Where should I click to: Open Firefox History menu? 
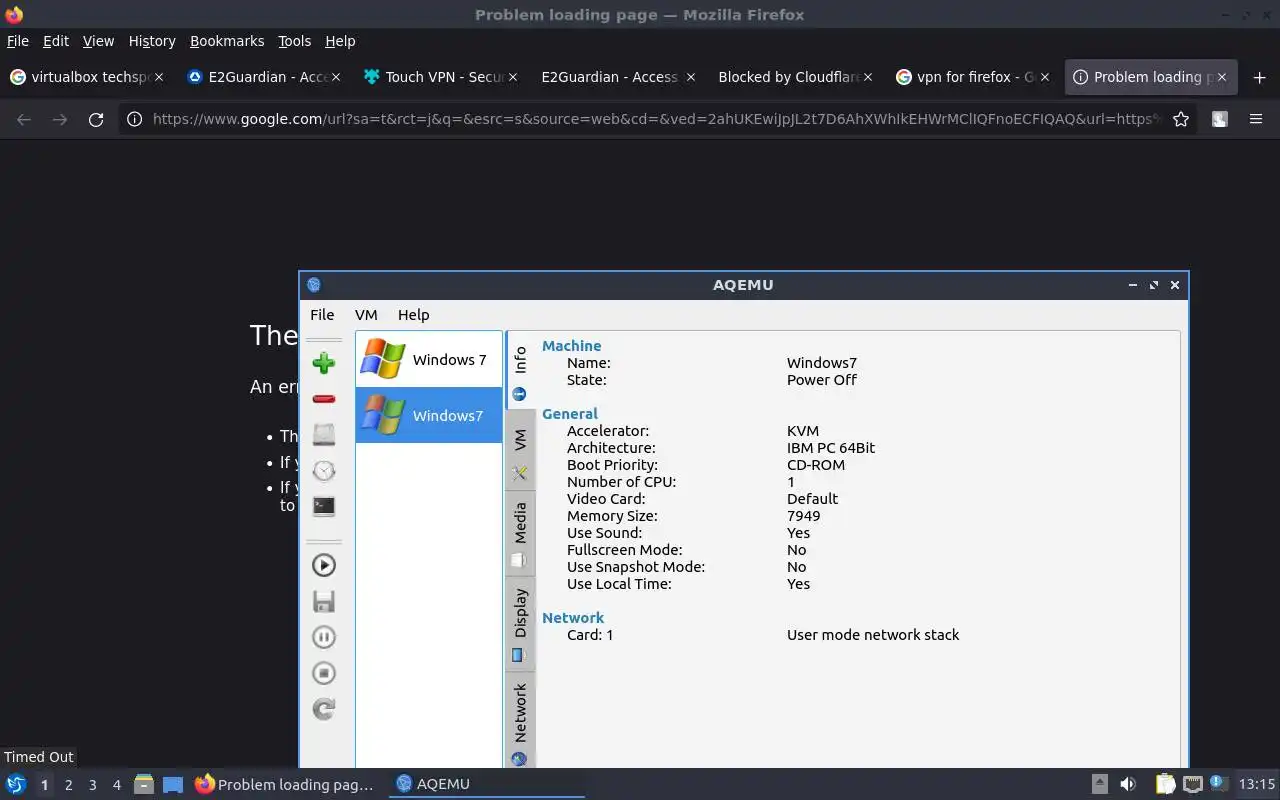(x=152, y=41)
